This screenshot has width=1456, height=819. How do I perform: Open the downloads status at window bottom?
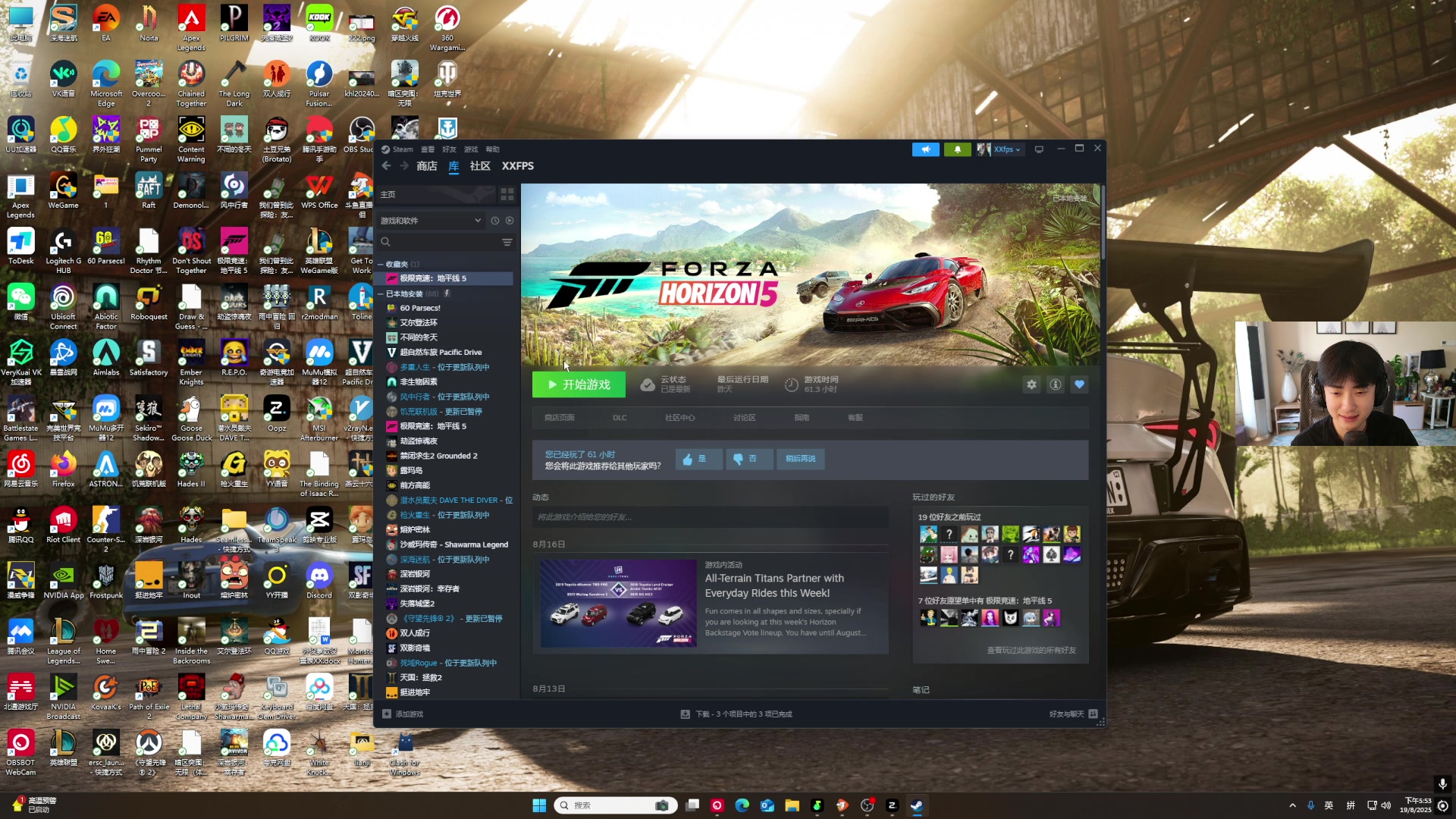tap(736, 714)
